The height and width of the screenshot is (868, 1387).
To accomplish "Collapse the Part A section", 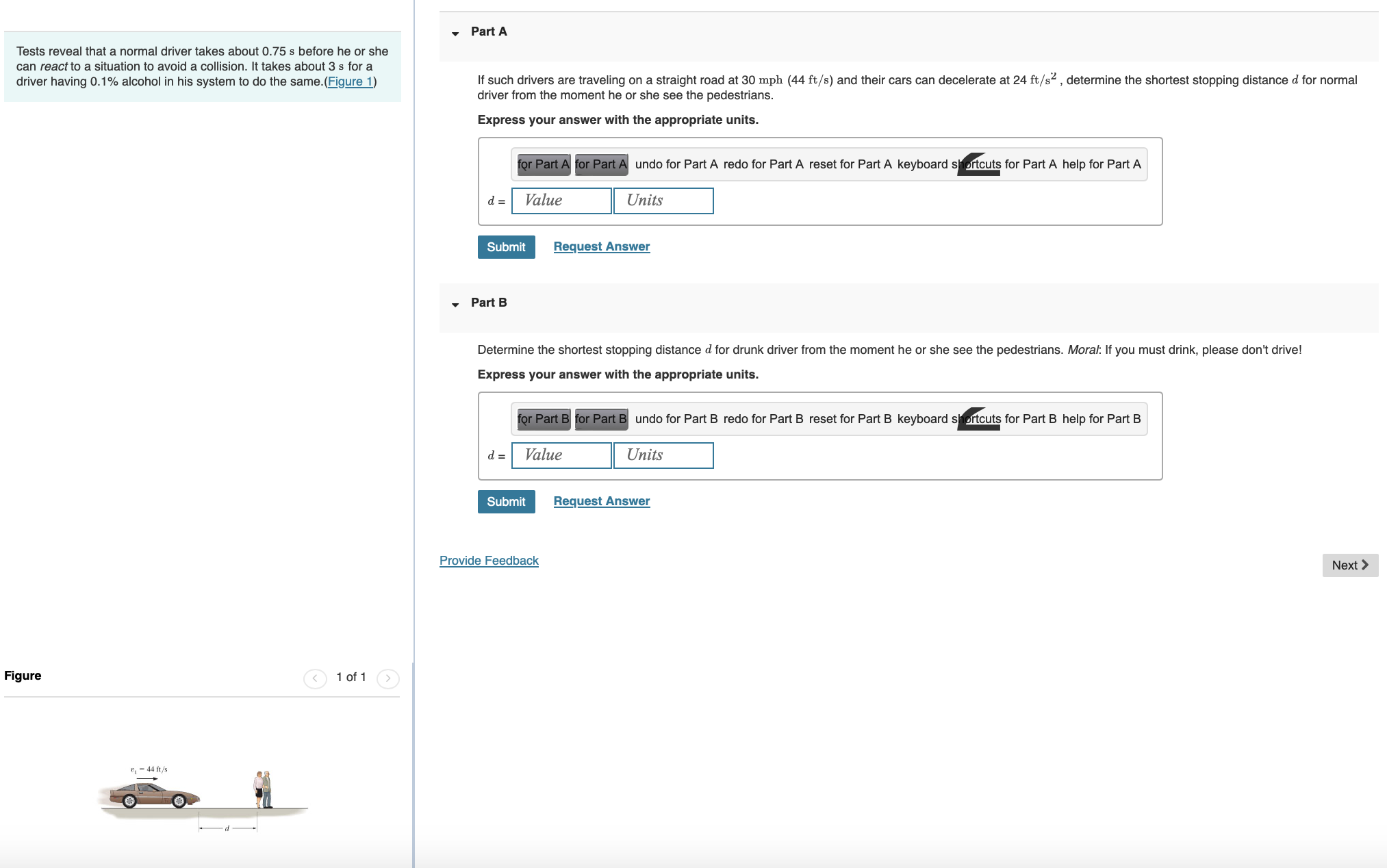I will tap(455, 33).
